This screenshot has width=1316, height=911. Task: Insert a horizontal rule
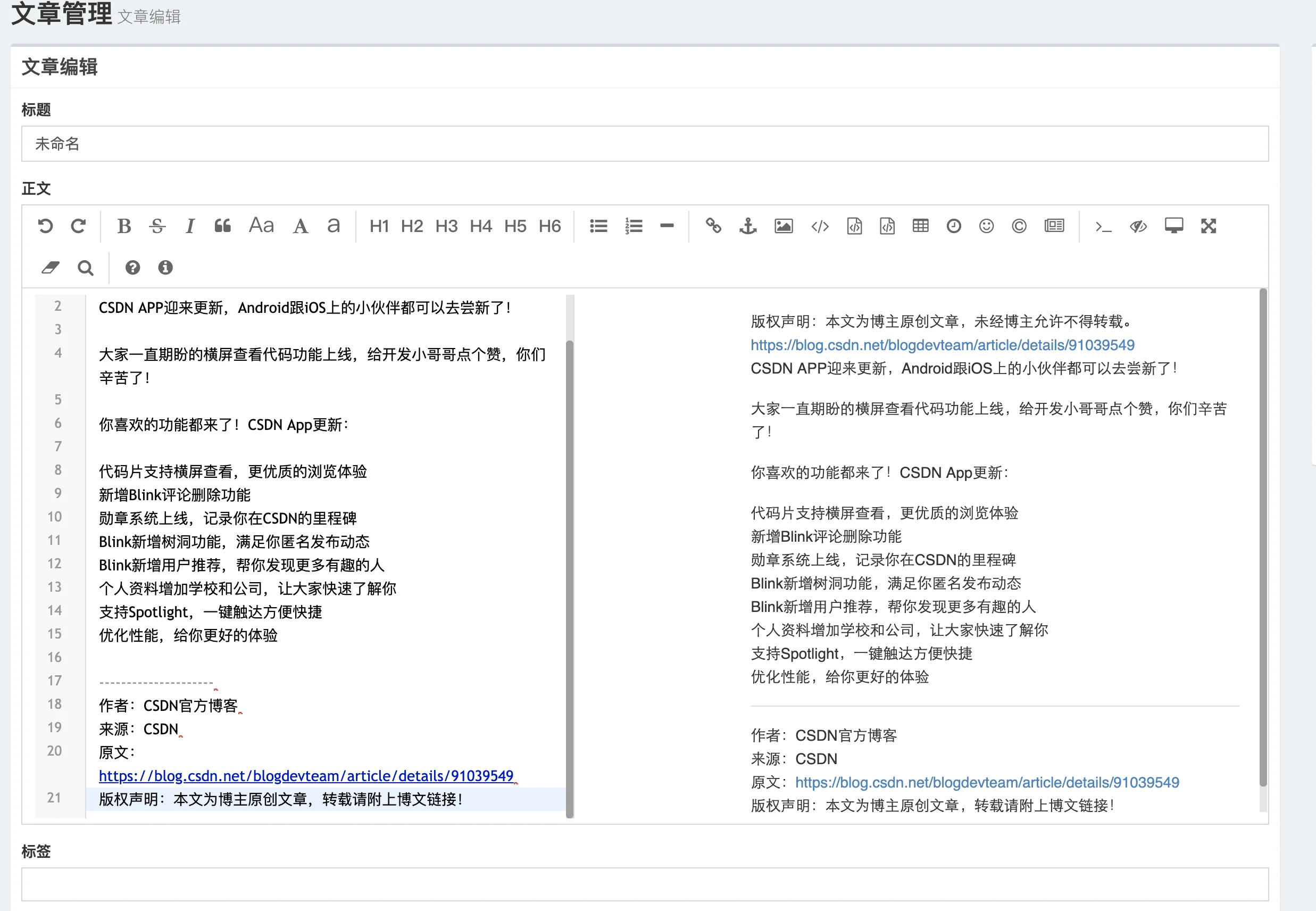coord(667,226)
